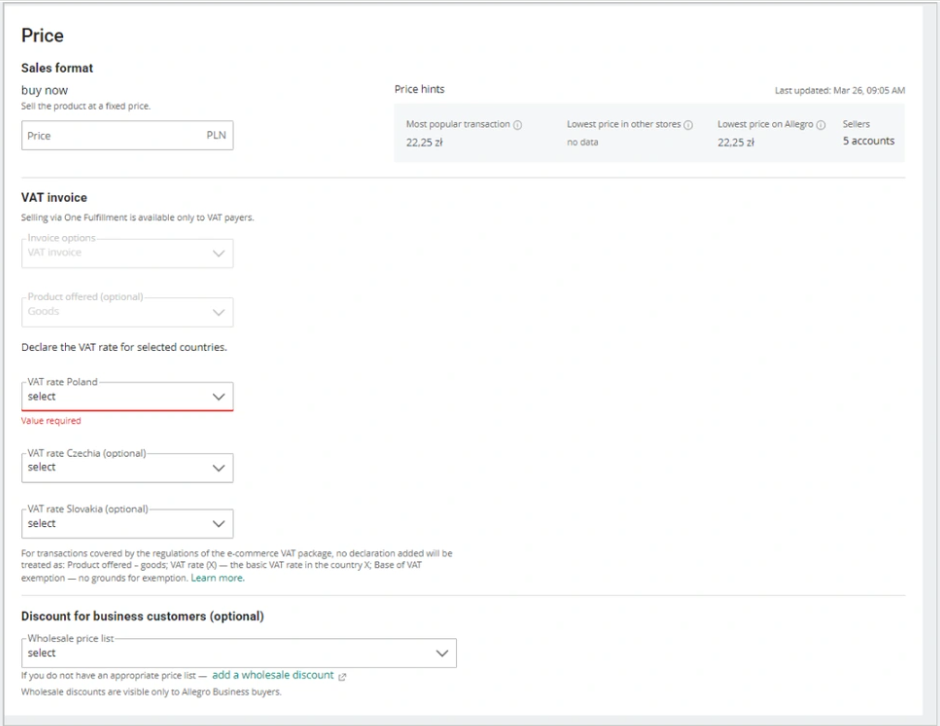The height and width of the screenshot is (726, 940).
Task: Click chevron arrow in VAT rate Poland field
Action: coord(219,397)
